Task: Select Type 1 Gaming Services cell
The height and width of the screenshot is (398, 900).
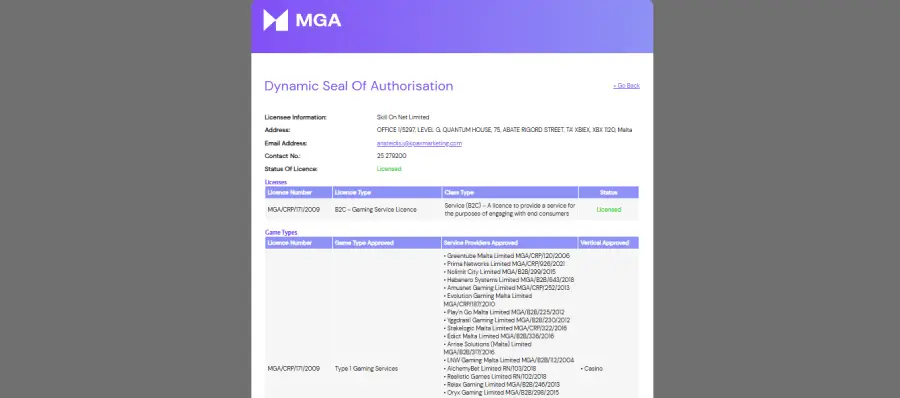Action: tap(366, 369)
